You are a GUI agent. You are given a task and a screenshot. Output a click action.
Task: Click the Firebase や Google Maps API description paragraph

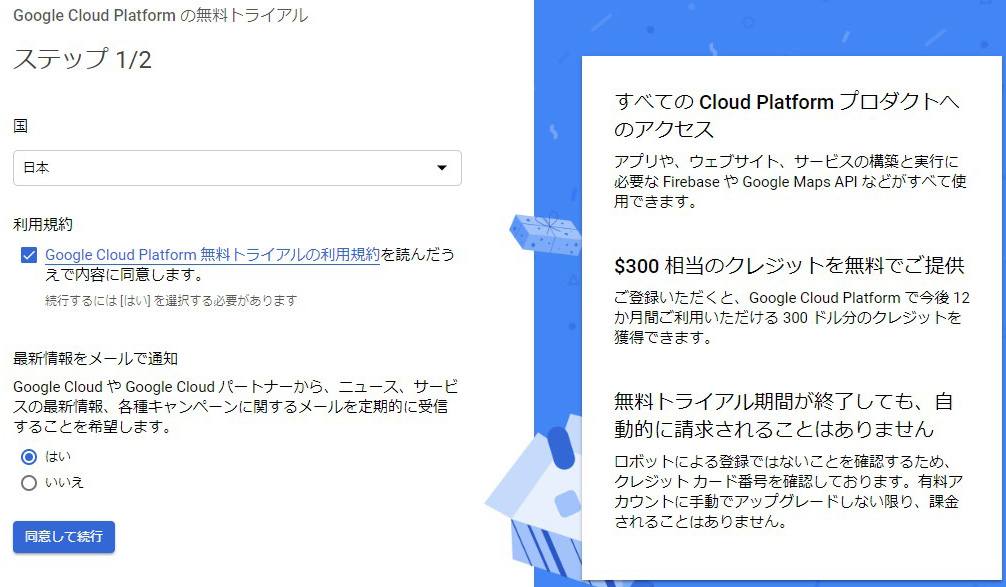pos(790,182)
